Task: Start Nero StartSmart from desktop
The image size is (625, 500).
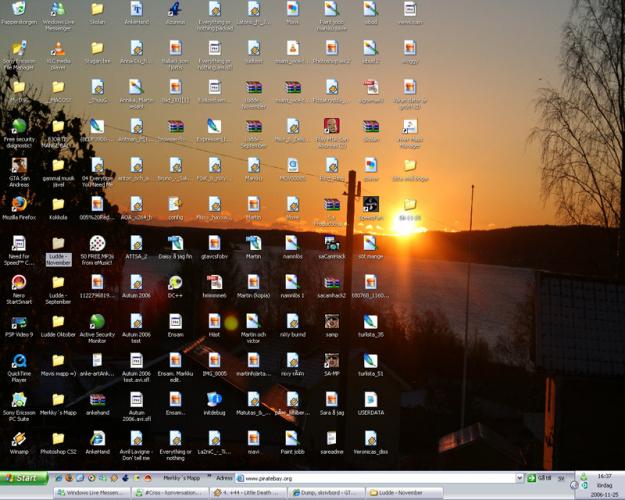Action: point(19,283)
